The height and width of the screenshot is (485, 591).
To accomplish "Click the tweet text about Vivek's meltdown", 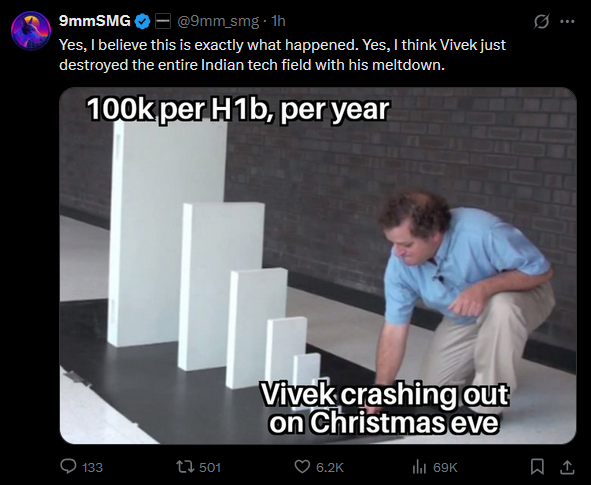I will point(282,55).
